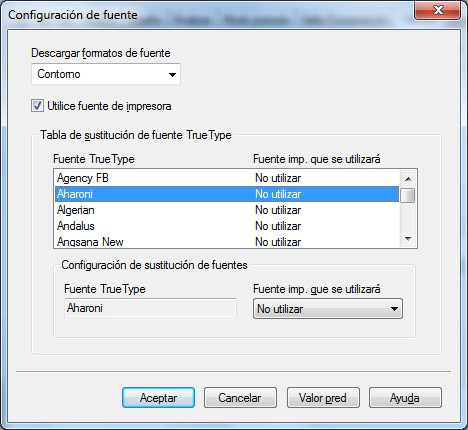Close the Configuración de fuente dialog
The width and height of the screenshot is (468, 430).
coord(437,10)
